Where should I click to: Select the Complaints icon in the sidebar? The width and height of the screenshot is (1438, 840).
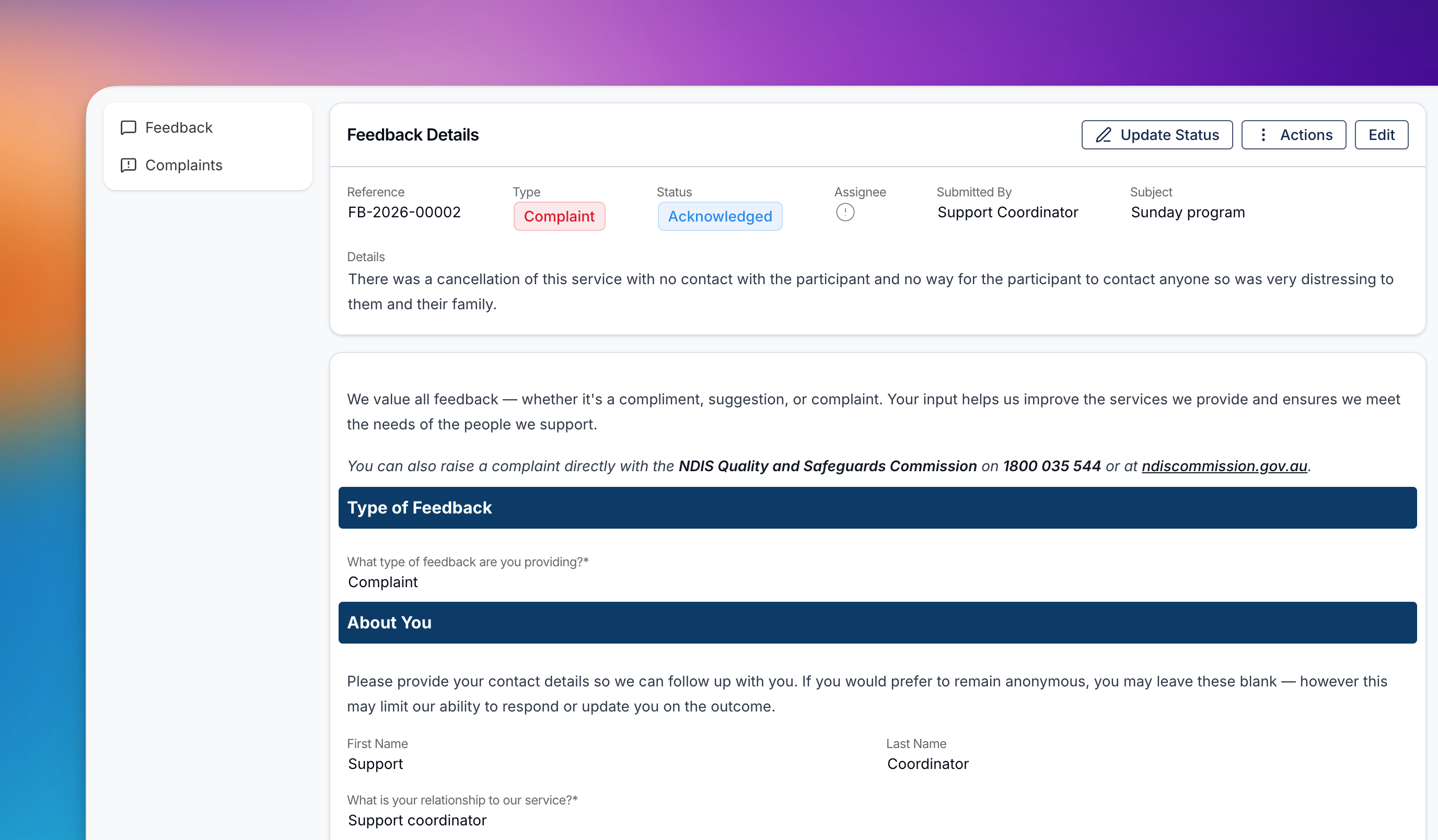(128, 165)
